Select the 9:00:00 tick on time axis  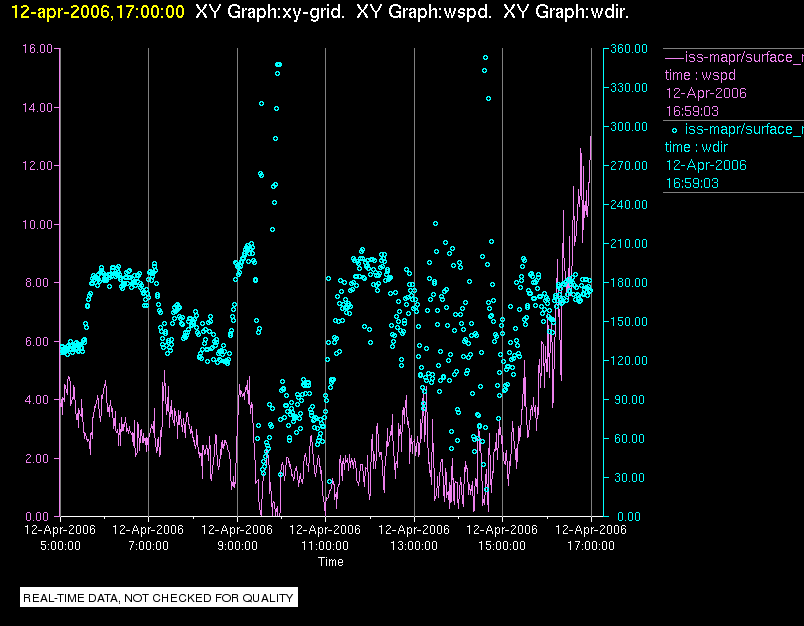pyautogui.click(x=237, y=546)
